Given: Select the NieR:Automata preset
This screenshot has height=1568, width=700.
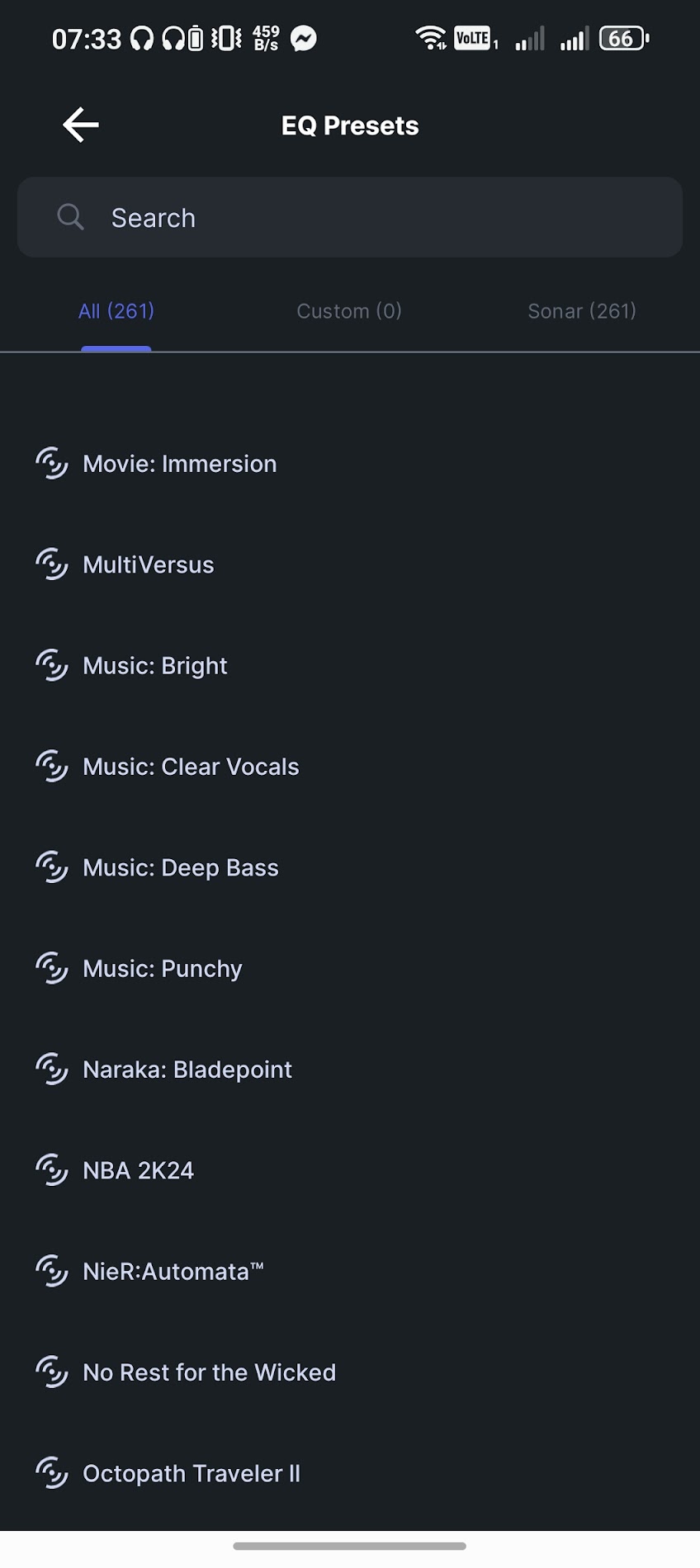Looking at the screenshot, I should click(x=173, y=1272).
